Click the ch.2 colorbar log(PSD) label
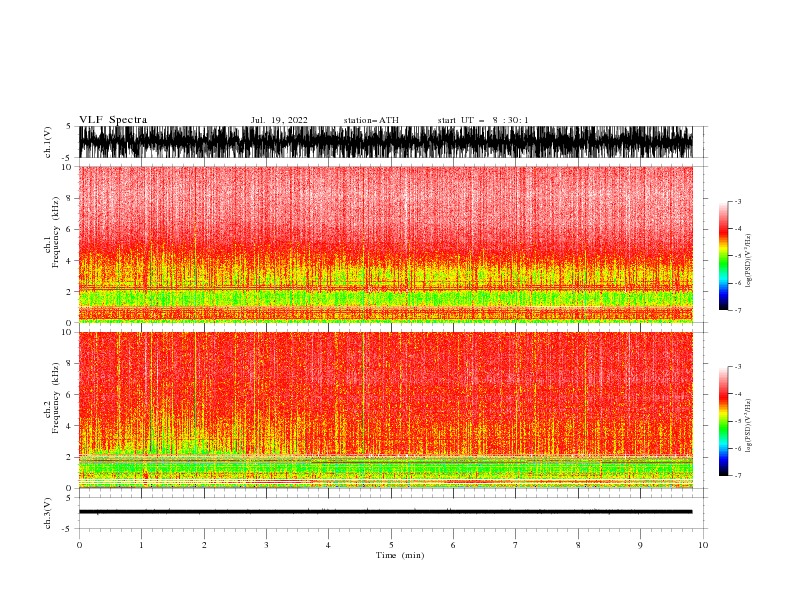792x612 pixels. pos(748,425)
